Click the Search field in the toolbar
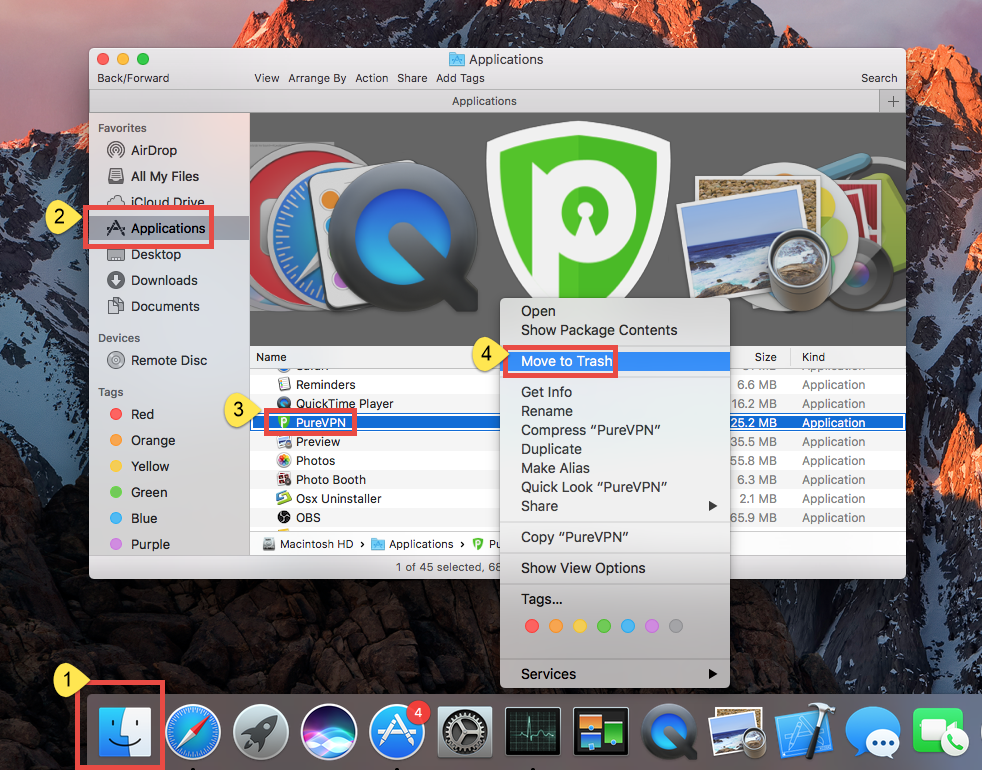 878,77
